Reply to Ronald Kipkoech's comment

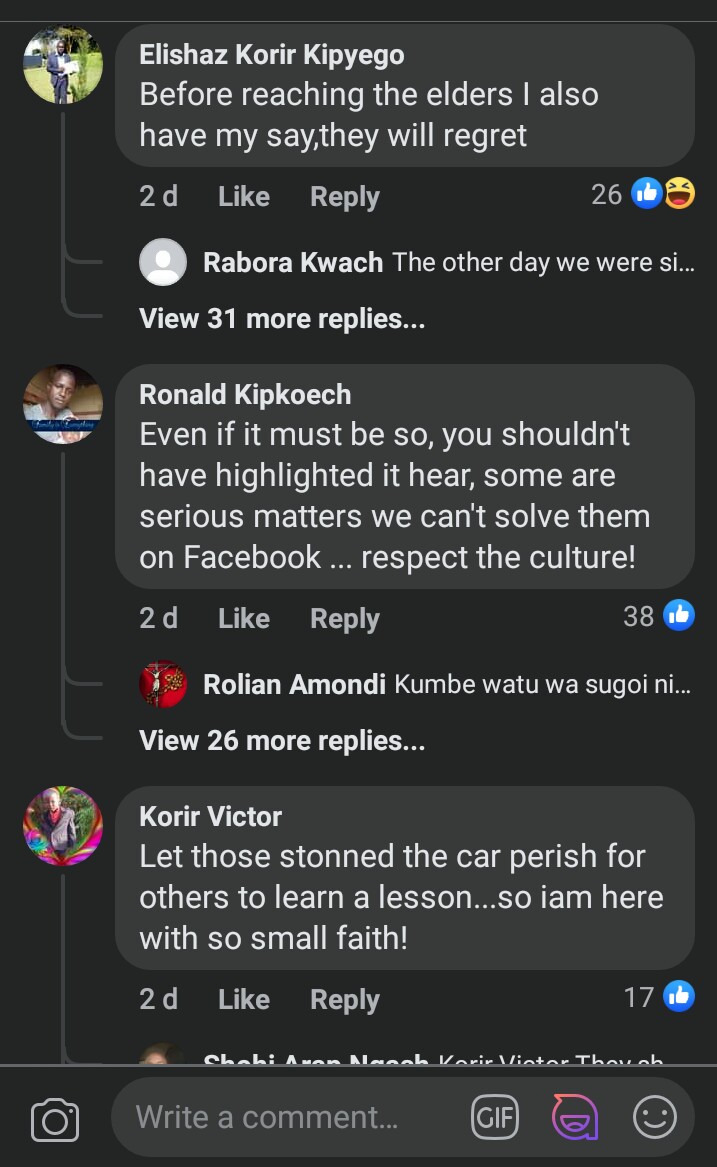345,619
